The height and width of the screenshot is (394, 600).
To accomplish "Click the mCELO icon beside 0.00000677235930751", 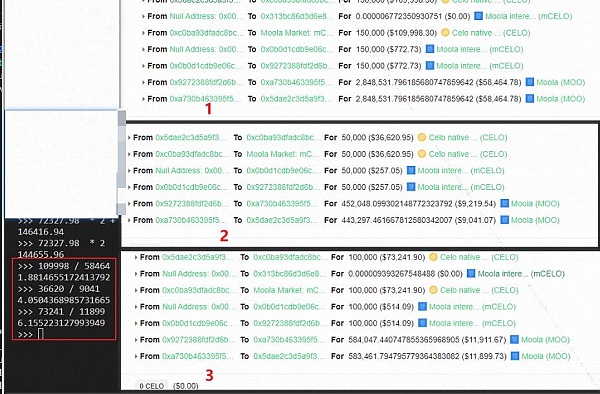I will pyautogui.click(x=478, y=16).
